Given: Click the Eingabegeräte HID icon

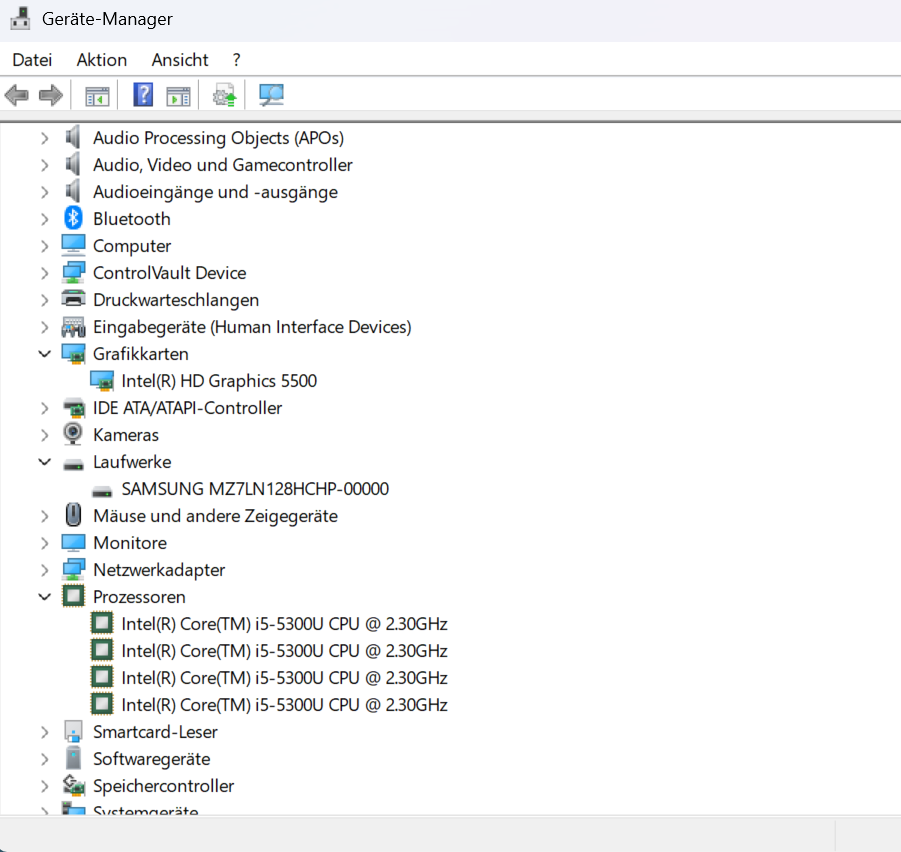Looking at the screenshot, I should 73,327.
